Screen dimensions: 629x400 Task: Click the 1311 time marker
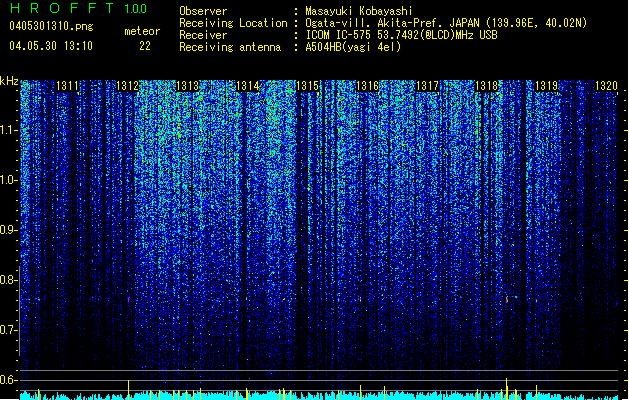click(x=67, y=86)
